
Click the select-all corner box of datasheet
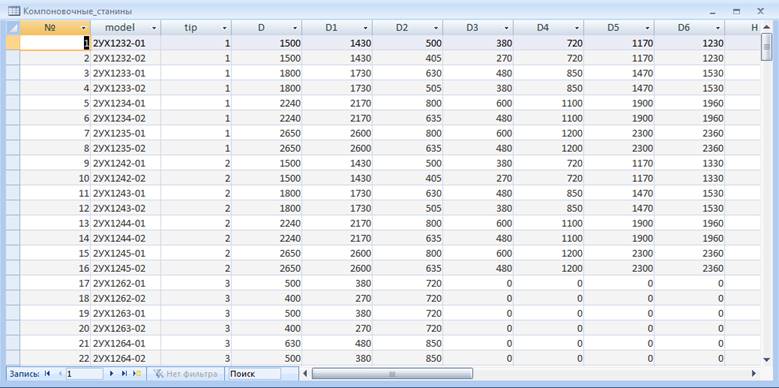[x=13, y=28]
